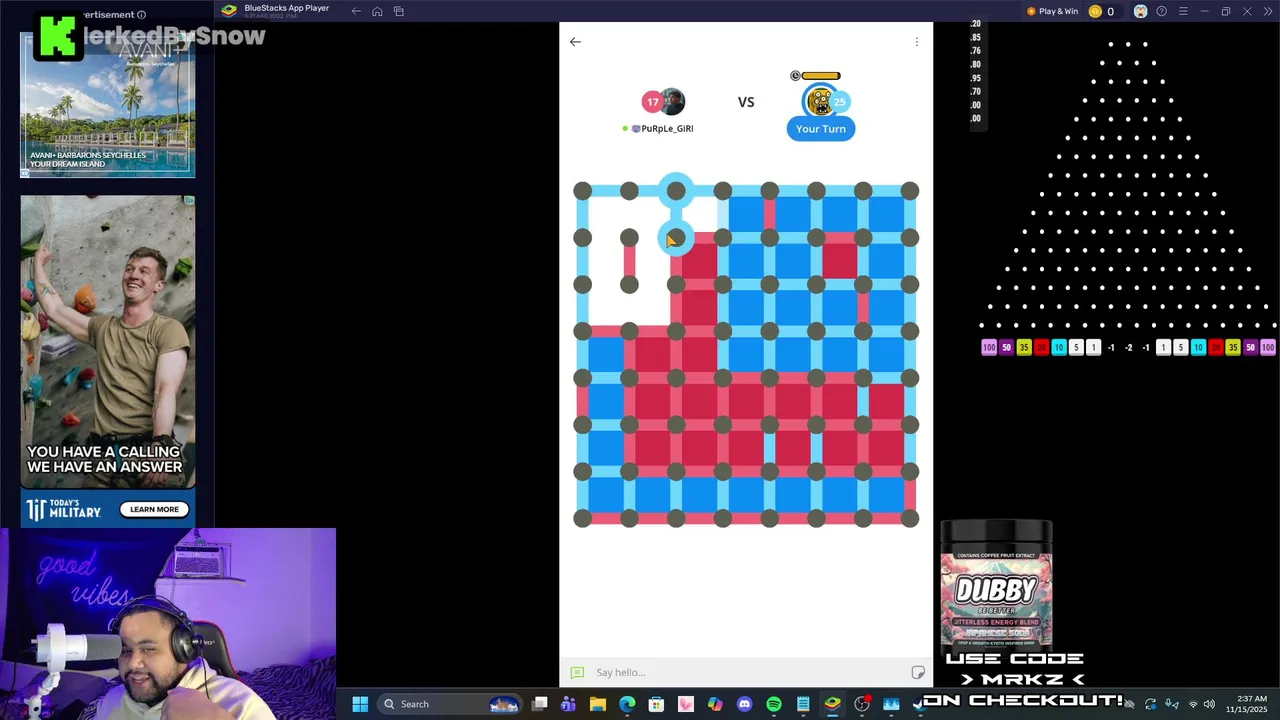Click the advertisement info icon
Viewport: 1280px width, 720px height.
(141, 15)
